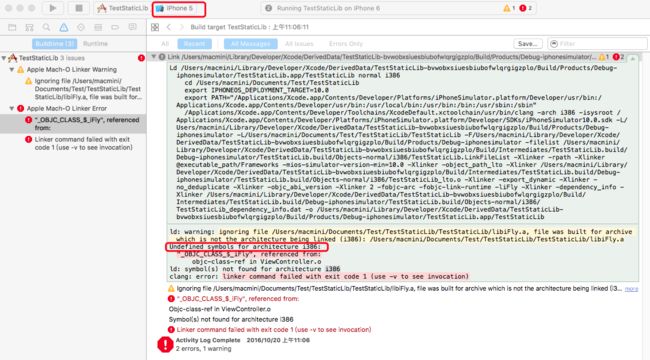Select the TestStaticLib scheme
The height and width of the screenshot is (360, 650).
pyautogui.click(x=123, y=8)
